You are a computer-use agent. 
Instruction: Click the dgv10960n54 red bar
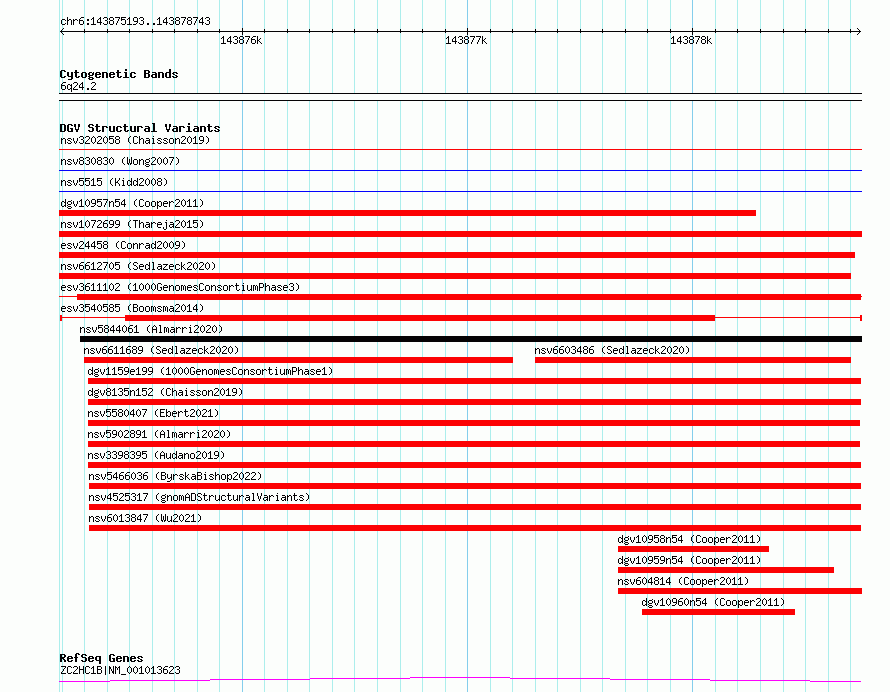[719, 612]
